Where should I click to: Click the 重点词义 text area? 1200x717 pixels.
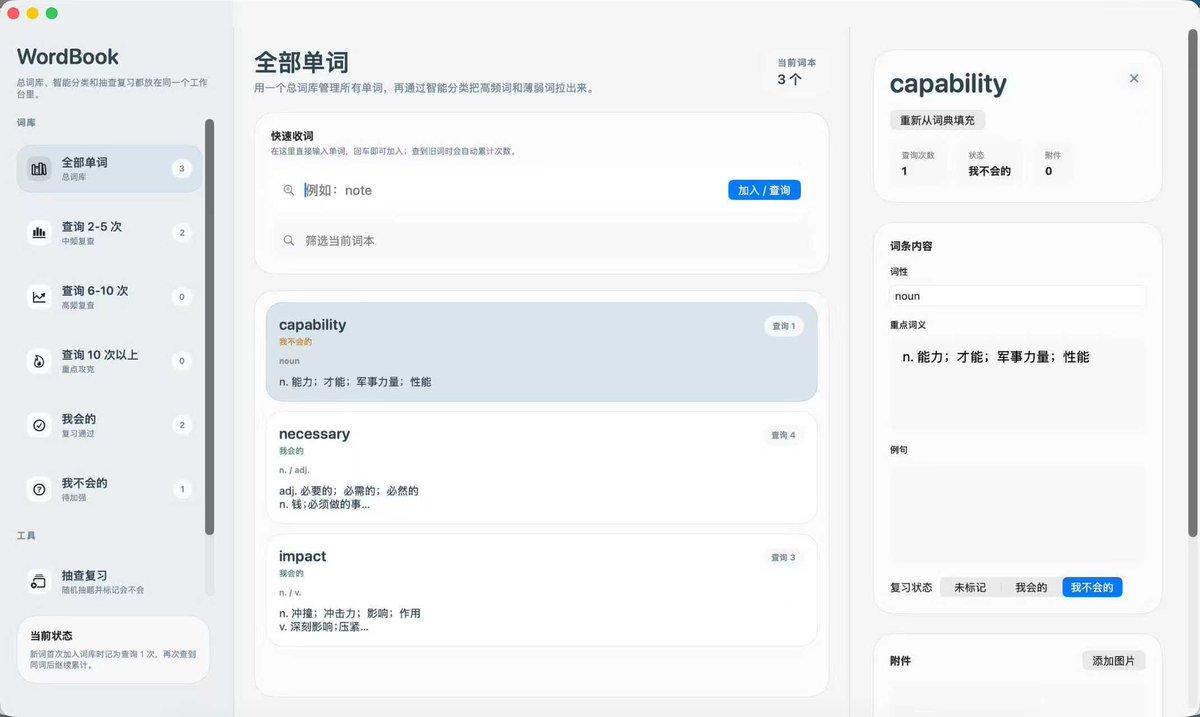[1018, 385]
